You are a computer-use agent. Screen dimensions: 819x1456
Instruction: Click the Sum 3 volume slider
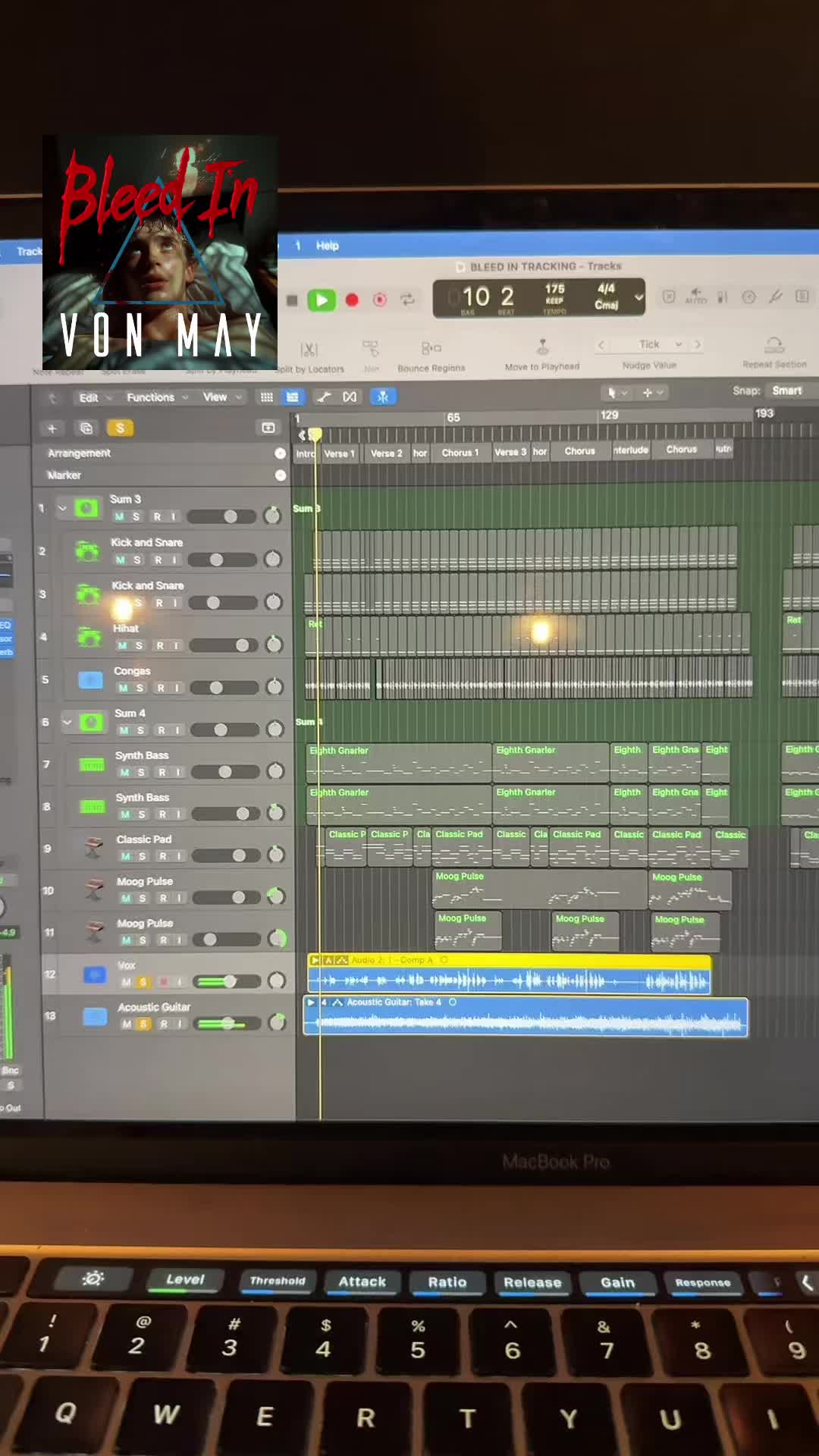[x=221, y=516]
